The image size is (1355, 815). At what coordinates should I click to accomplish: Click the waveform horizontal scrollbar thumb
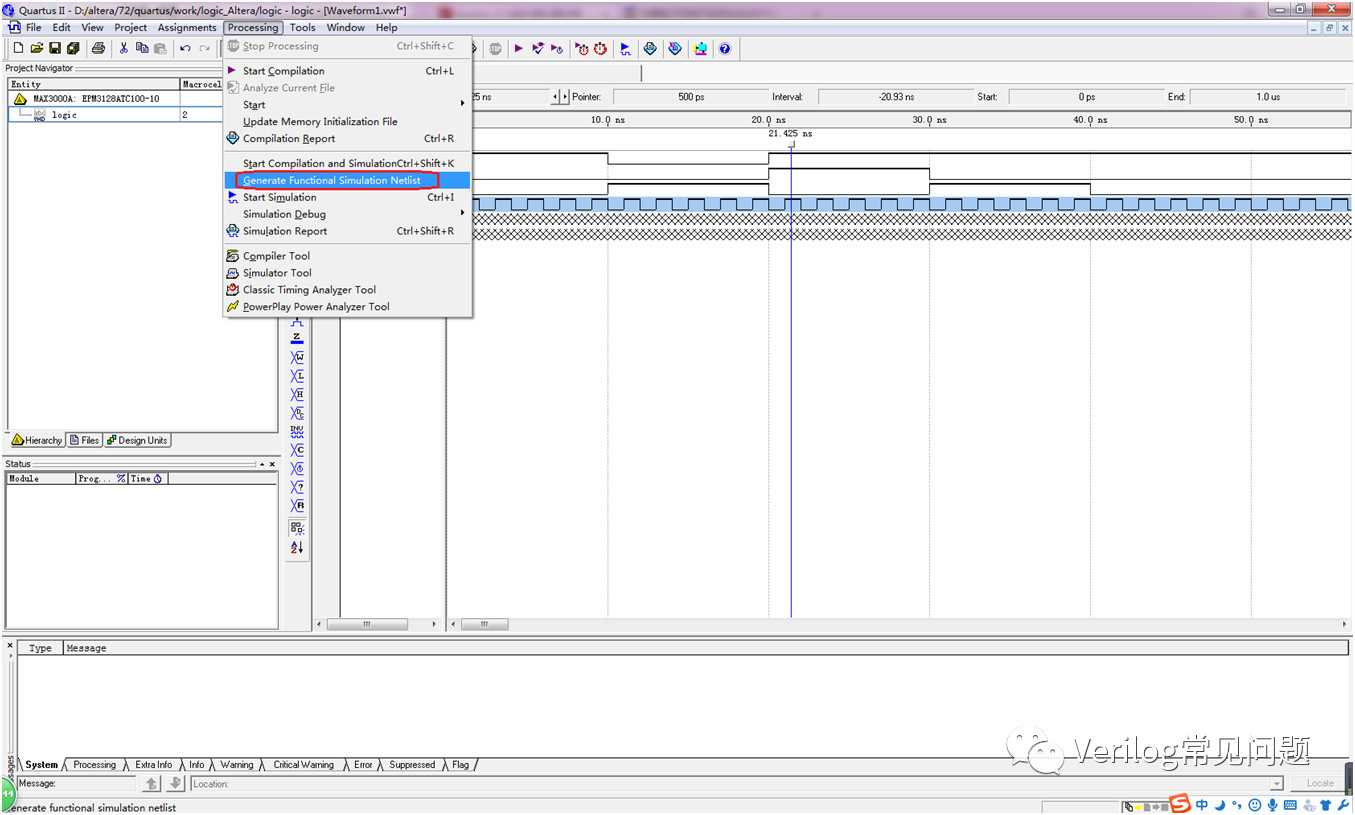[485, 624]
